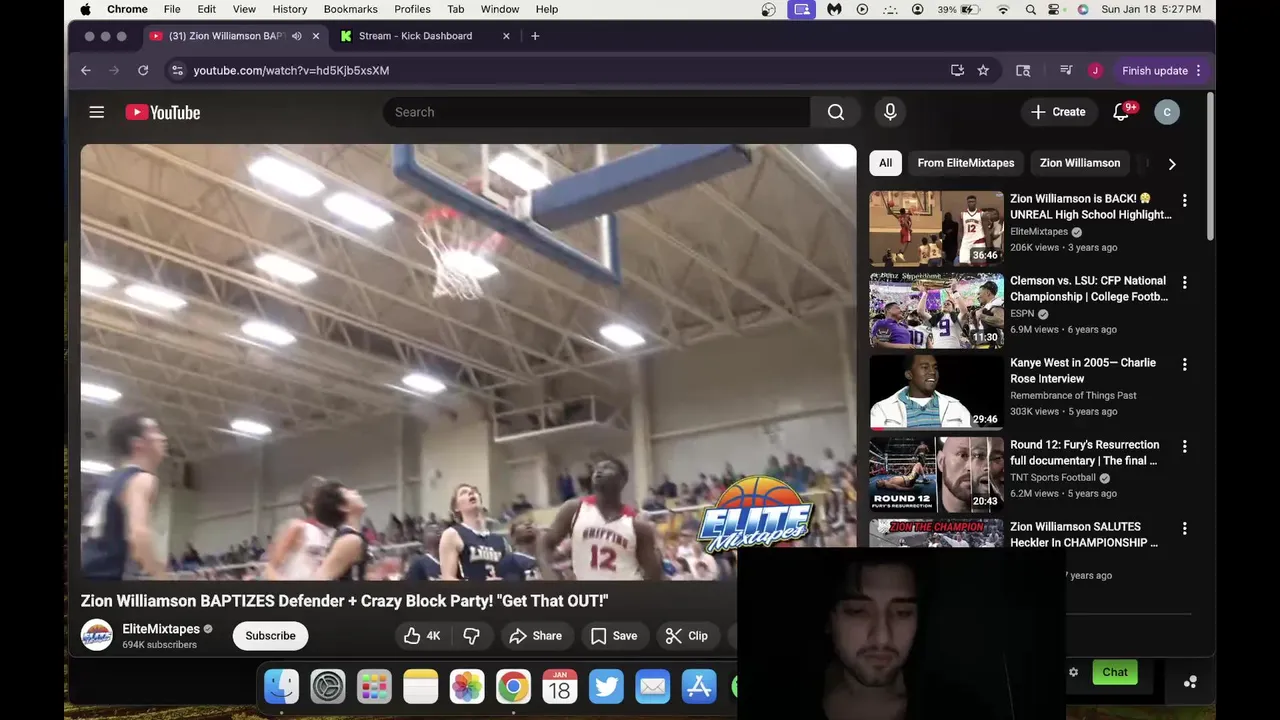
Task: Click the Finish update button
Action: (1155, 70)
